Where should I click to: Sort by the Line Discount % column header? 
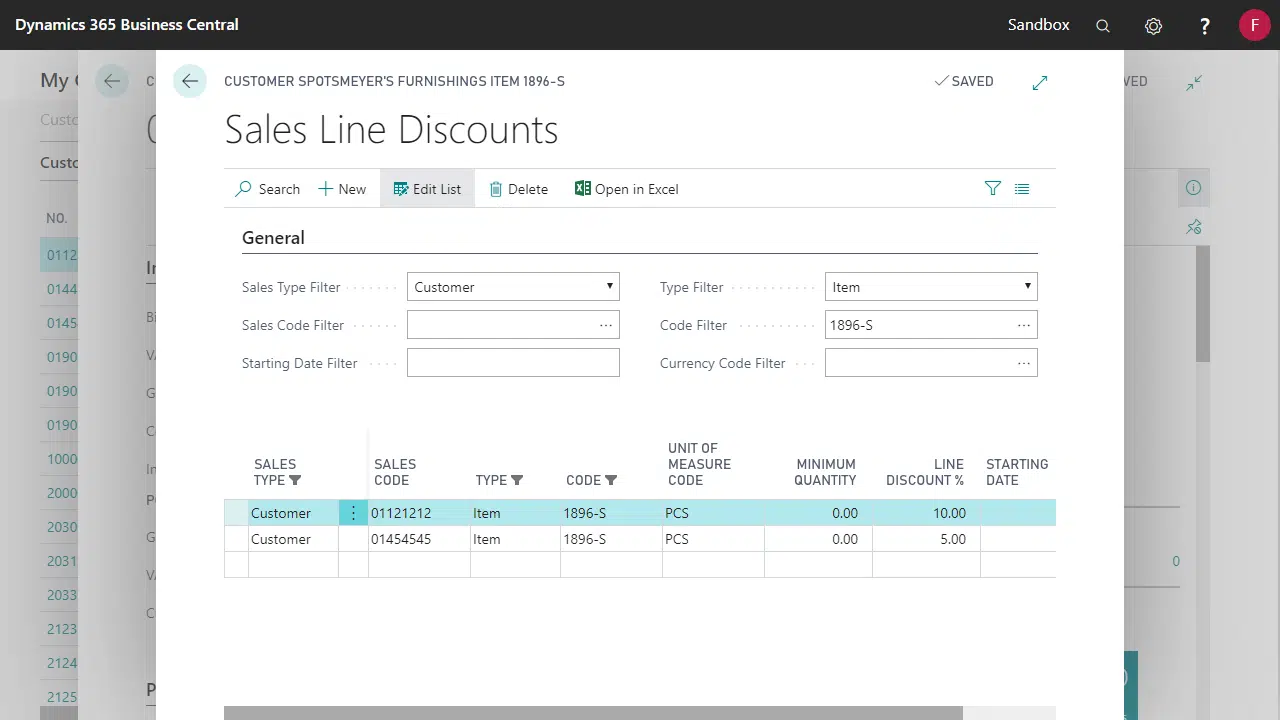925,472
